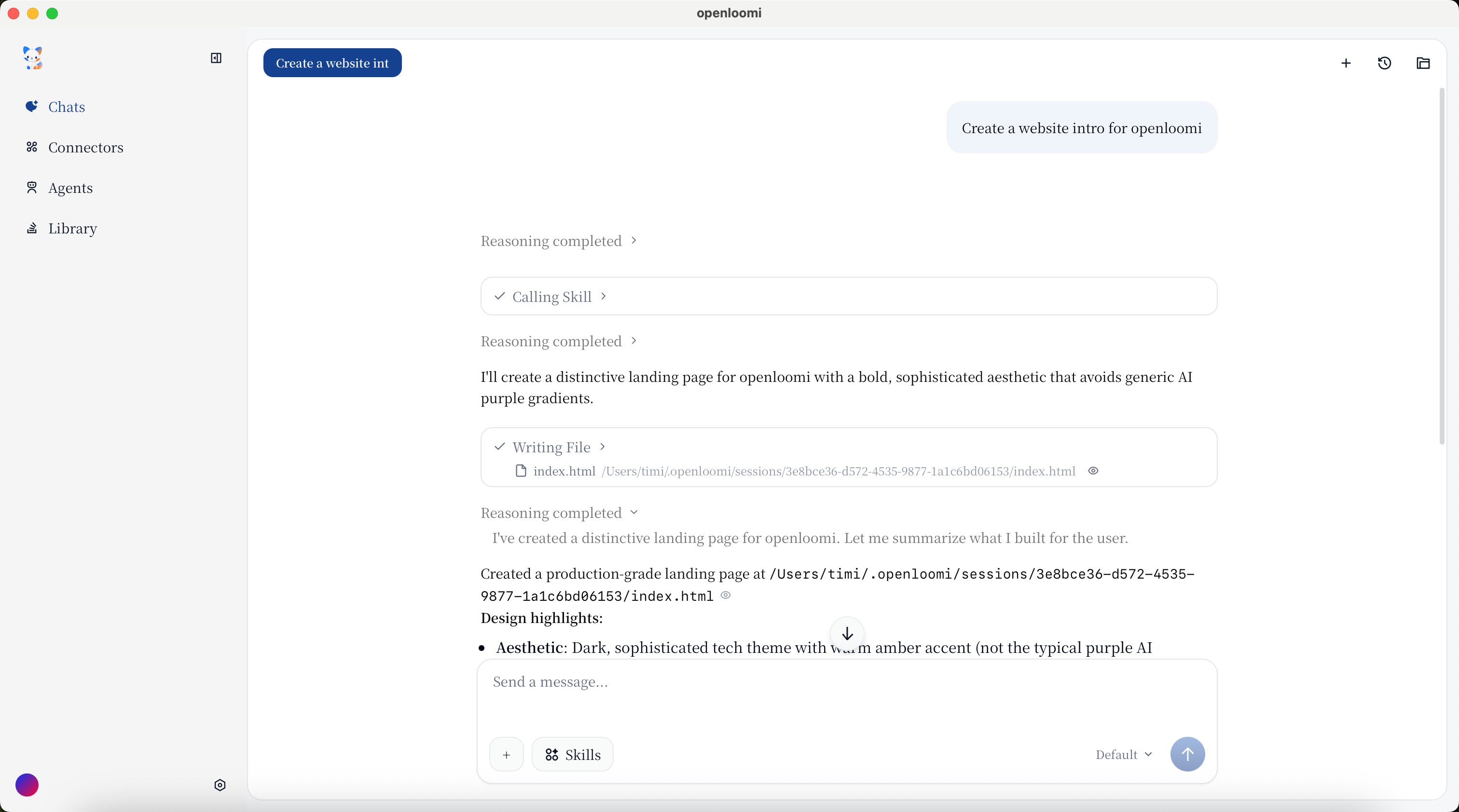Jump to bottom with down arrow button
The width and height of the screenshot is (1459, 812).
(x=847, y=634)
